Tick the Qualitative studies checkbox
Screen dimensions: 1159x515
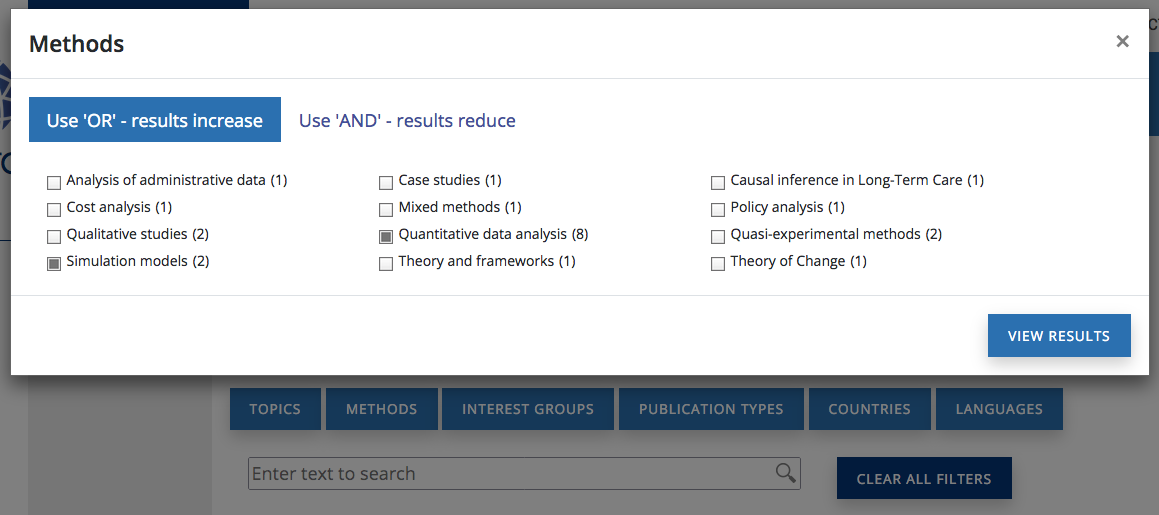pos(54,236)
